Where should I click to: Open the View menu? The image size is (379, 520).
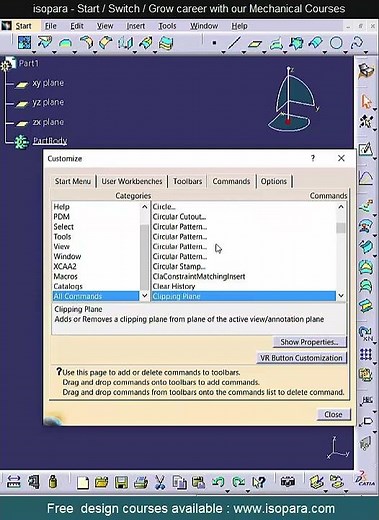pyautogui.click(x=105, y=26)
